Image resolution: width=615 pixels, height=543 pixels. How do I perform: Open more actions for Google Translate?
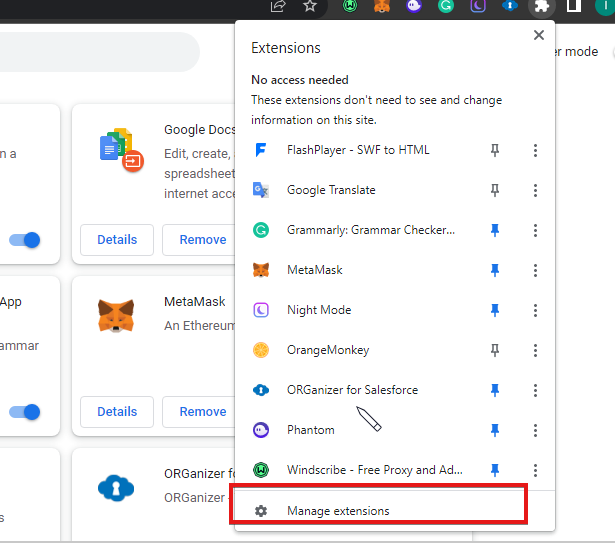point(535,190)
